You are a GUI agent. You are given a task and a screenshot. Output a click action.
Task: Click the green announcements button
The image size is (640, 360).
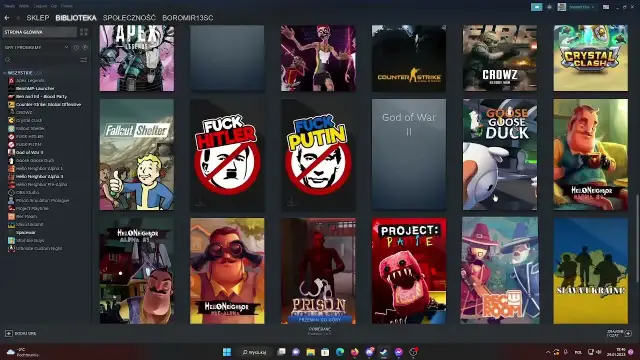pyautogui.click(x=537, y=7)
